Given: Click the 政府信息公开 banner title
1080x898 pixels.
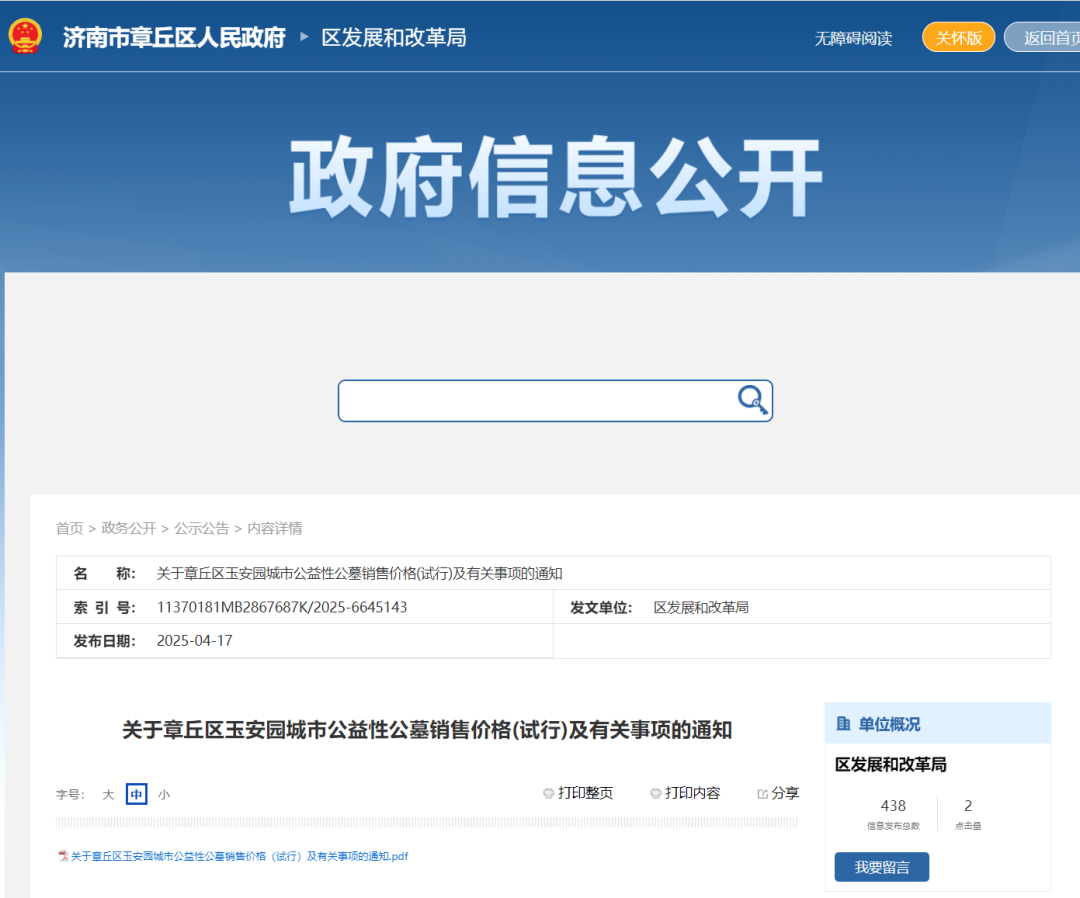Looking at the screenshot, I should coord(556,177).
